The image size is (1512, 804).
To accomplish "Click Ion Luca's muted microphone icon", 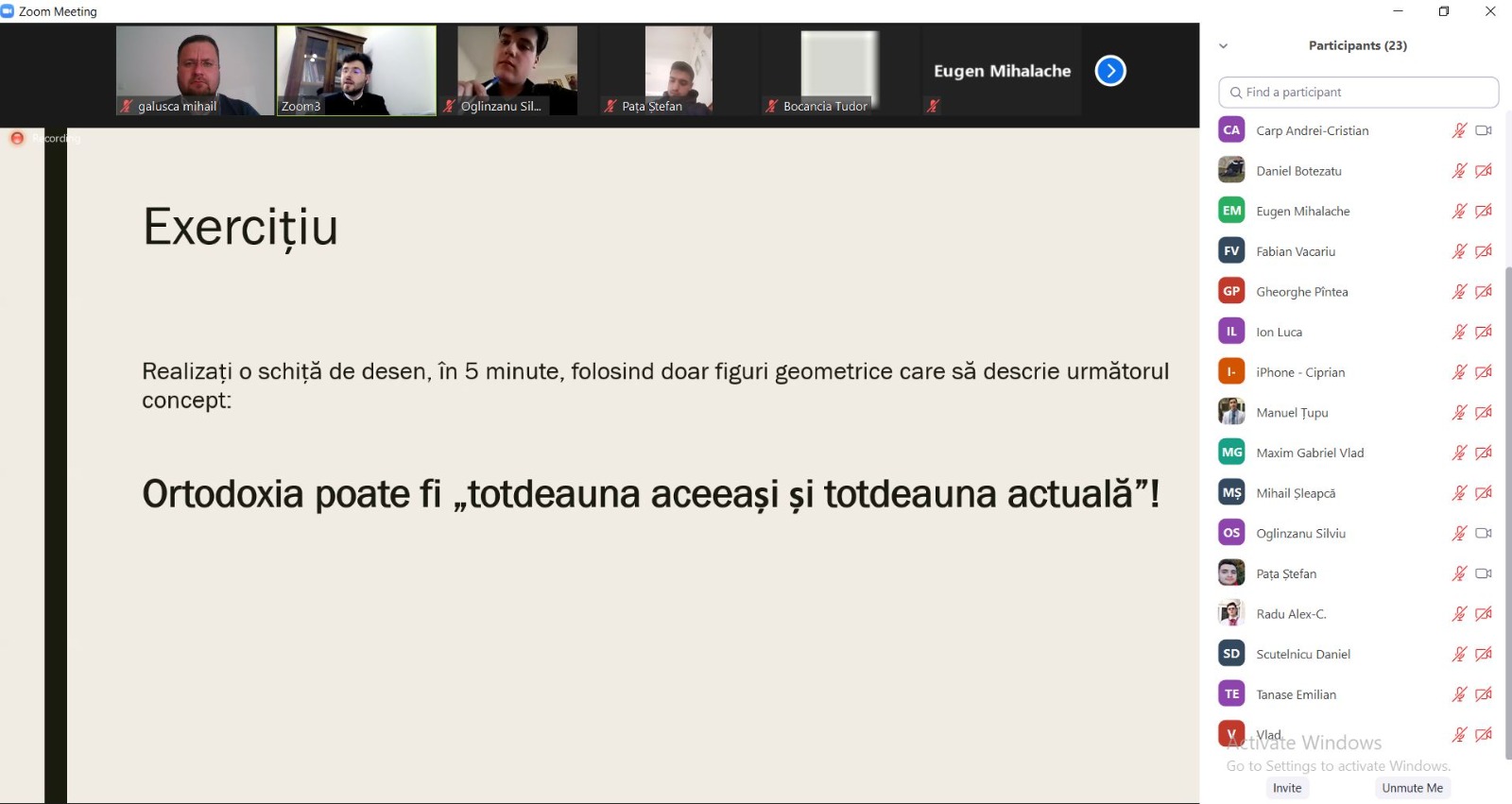I will tap(1459, 332).
